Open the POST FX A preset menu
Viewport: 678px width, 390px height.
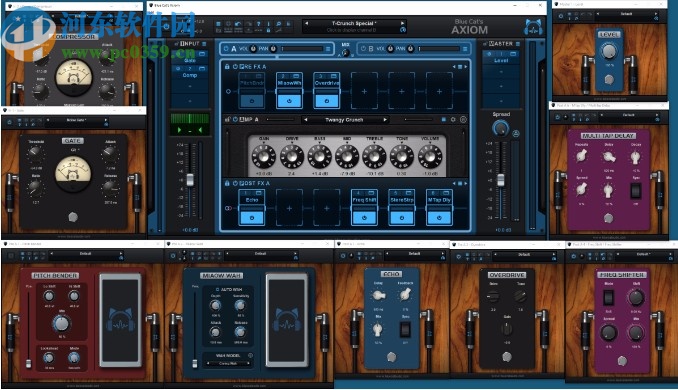460,184
